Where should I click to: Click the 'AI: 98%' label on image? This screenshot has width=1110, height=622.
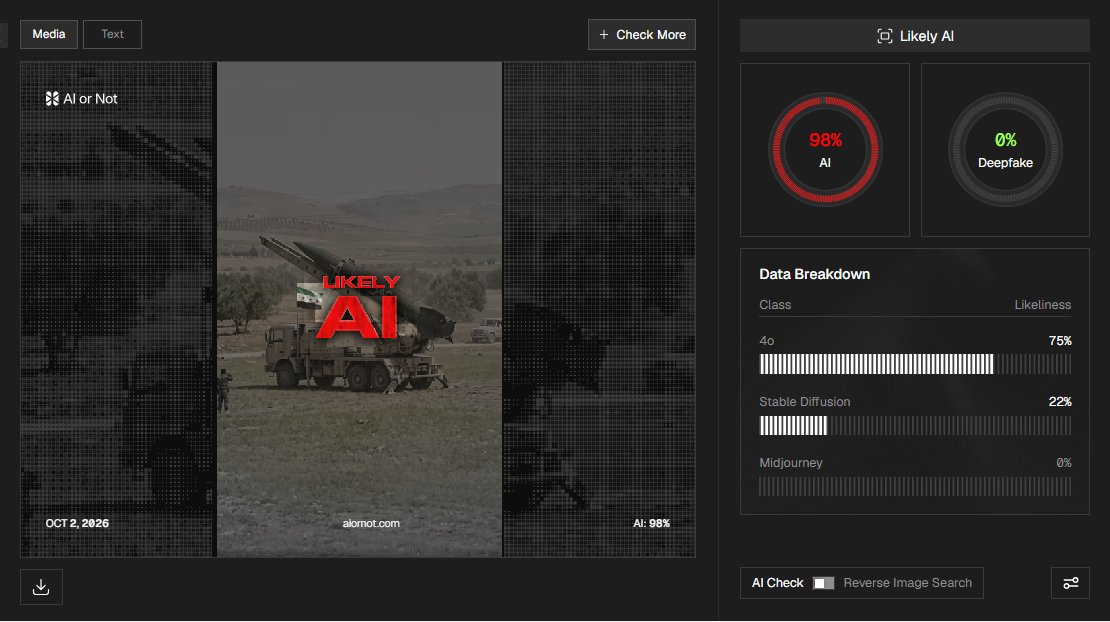pos(651,524)
